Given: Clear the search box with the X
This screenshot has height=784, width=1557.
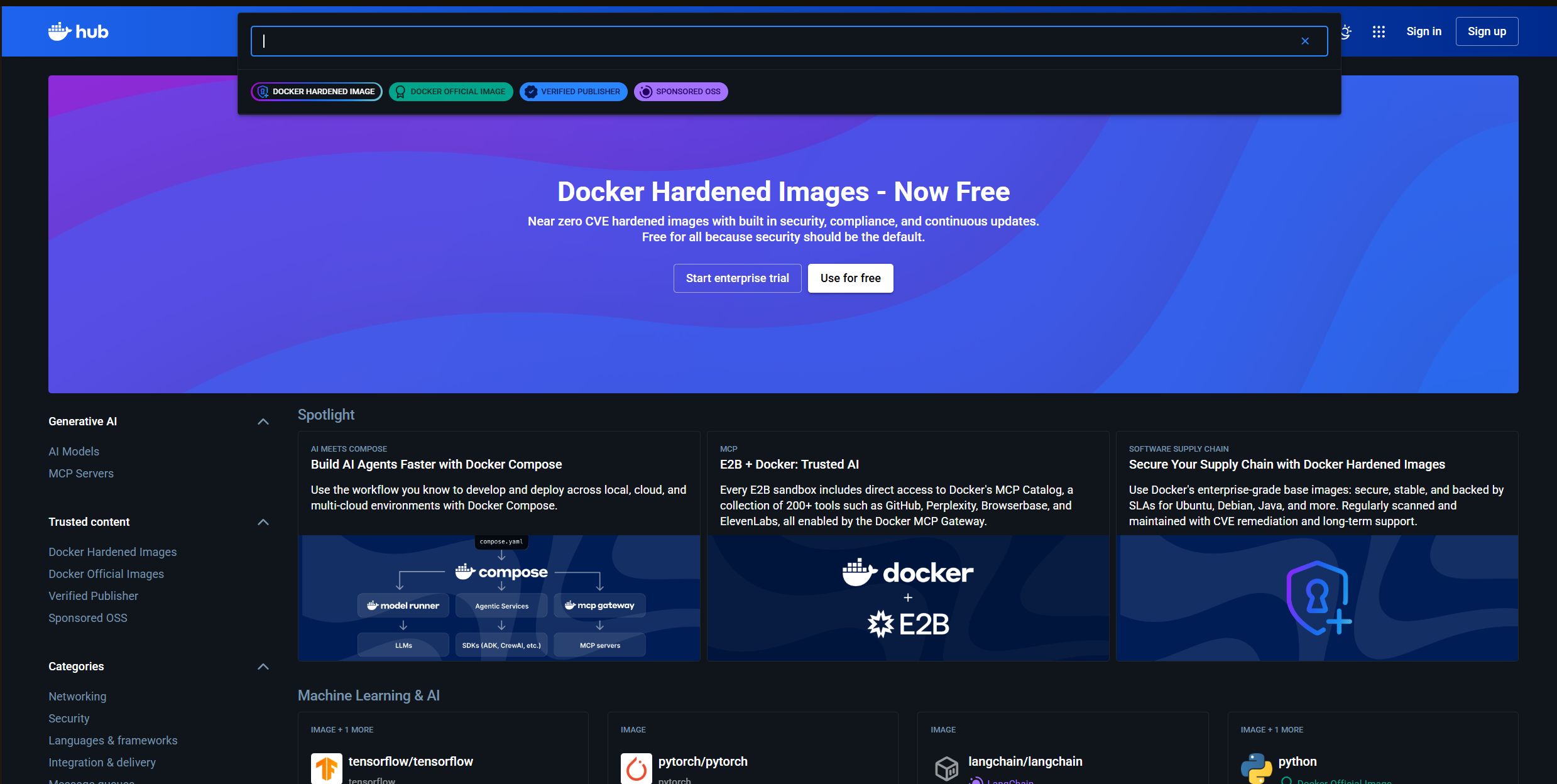Looking at the screenshot, I should (x=1305, y=41).
